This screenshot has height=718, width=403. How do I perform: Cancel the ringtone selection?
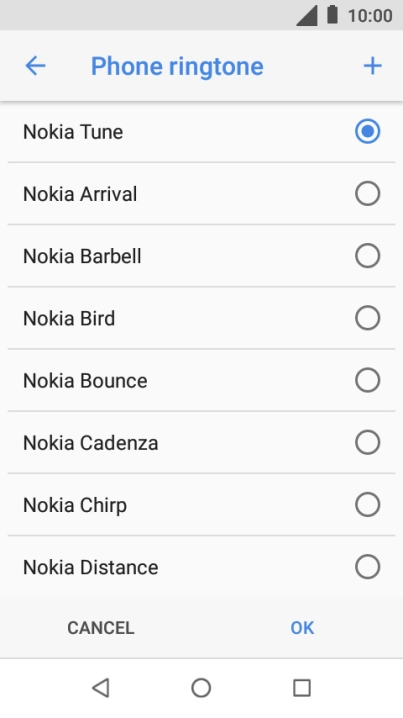coord(101,628)
